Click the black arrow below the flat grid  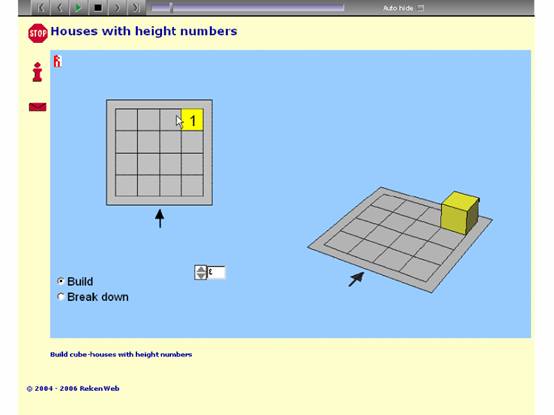tap(160, 219)
